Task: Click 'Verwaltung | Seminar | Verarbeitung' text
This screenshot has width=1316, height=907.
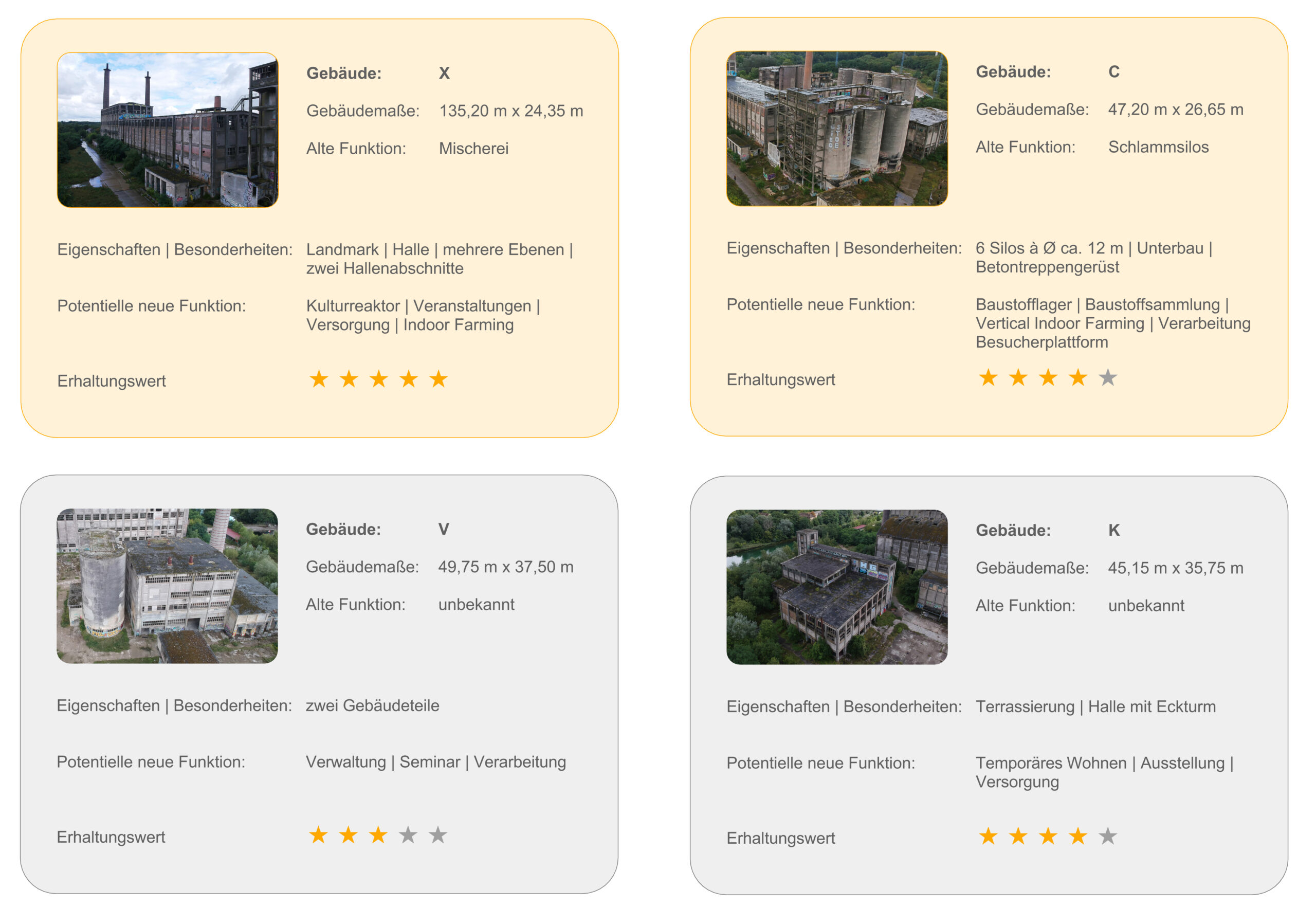Action: [436, 762]
